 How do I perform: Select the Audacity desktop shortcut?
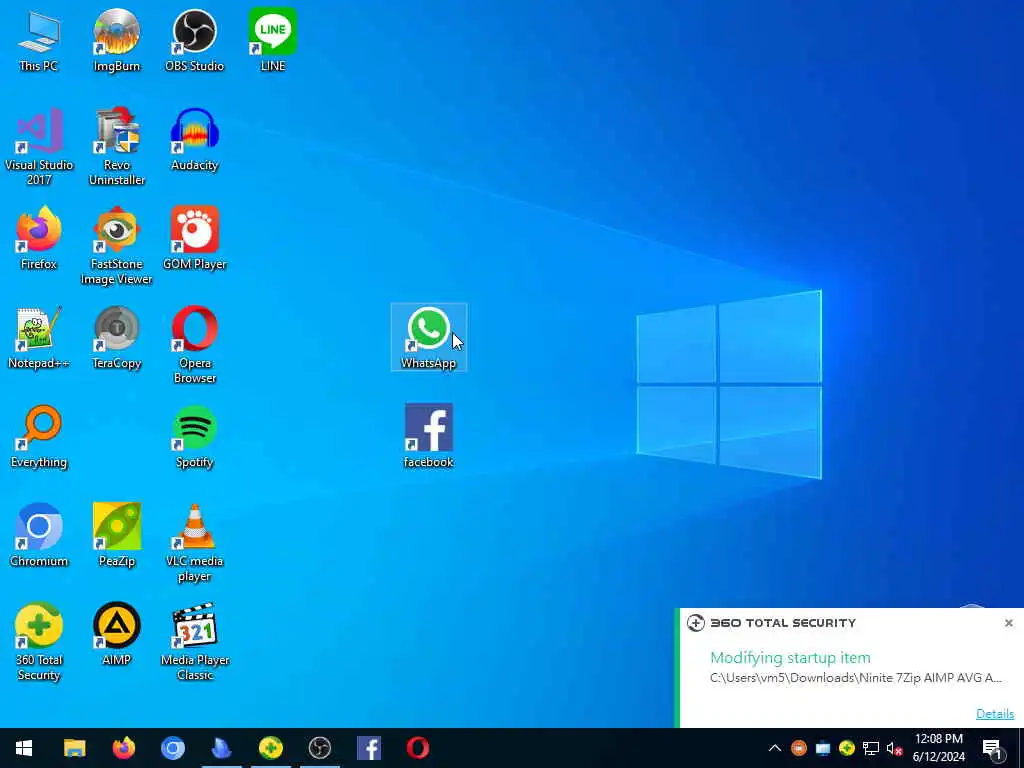[195, 140]
